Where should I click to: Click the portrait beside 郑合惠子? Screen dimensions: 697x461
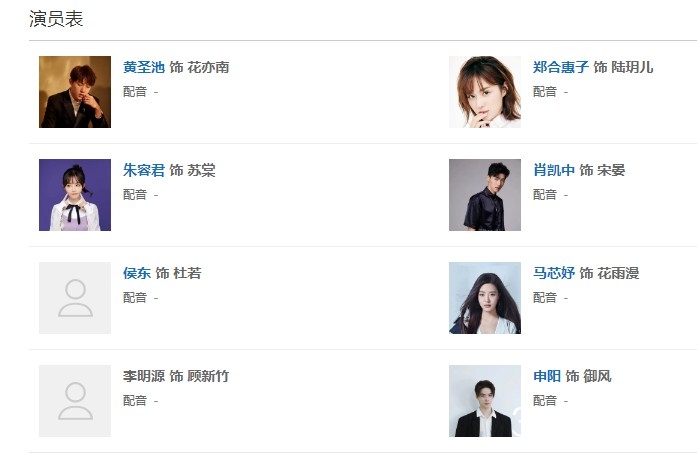pyautogui.click(x=485, y=92)
